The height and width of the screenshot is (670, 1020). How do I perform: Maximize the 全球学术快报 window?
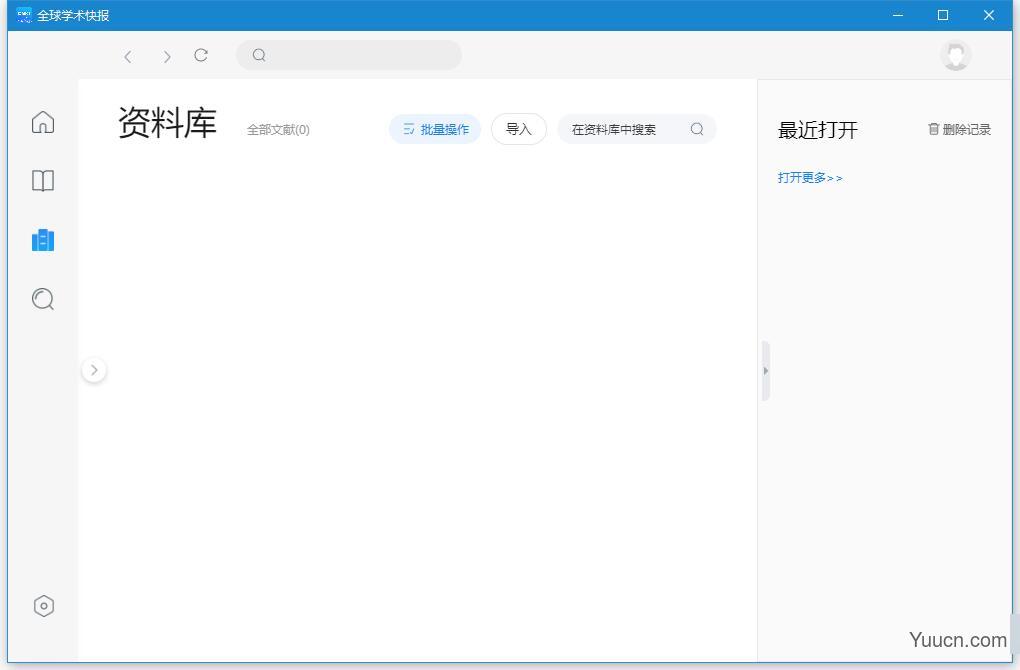coord(943,15)
